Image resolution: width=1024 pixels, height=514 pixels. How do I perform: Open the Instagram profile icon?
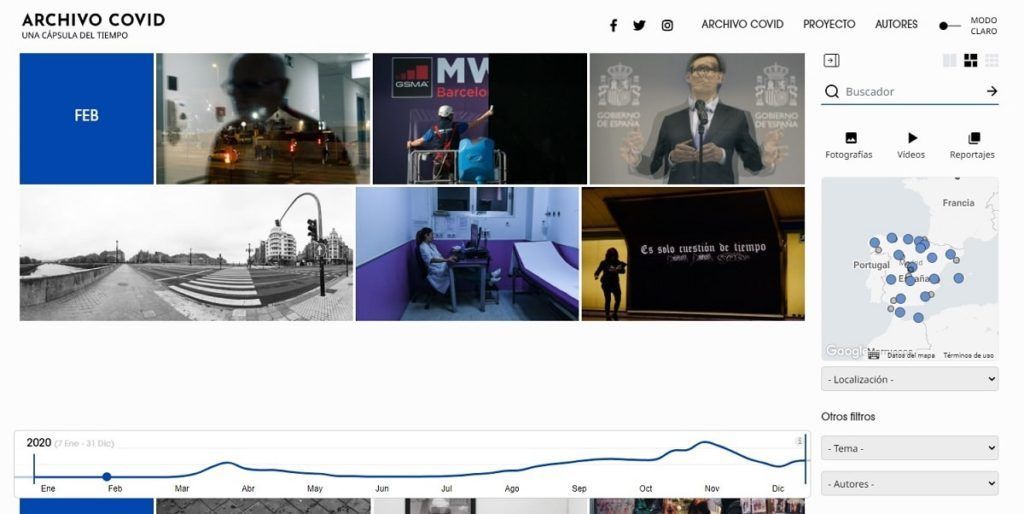pyautogui.click(x=667, y=25)
